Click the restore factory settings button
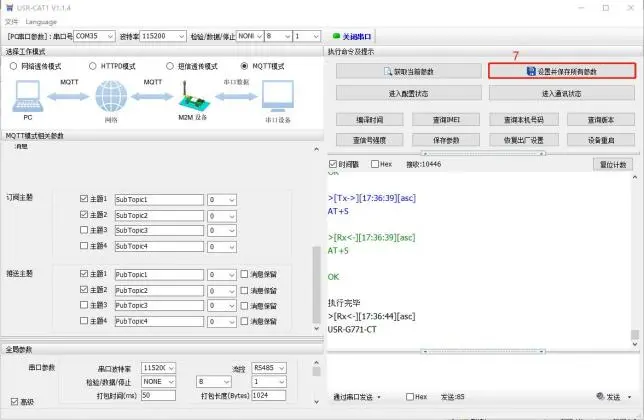 (524, 140)
